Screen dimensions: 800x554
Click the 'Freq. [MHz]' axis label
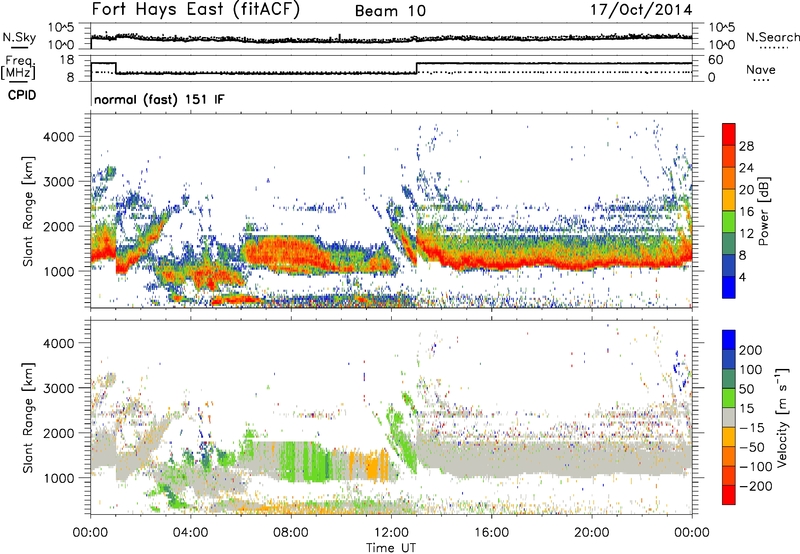coord(18,68)
